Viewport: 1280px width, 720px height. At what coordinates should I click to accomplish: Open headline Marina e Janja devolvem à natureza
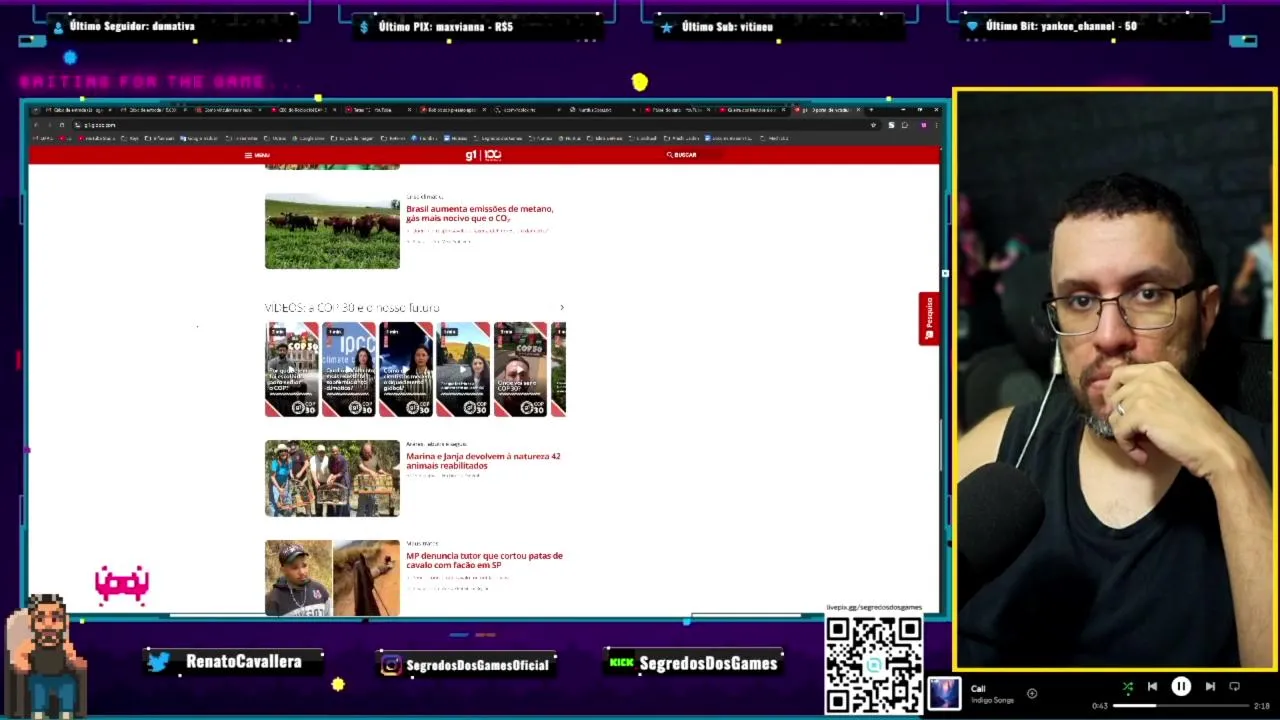pyautogui.click(x=483, y=461)
